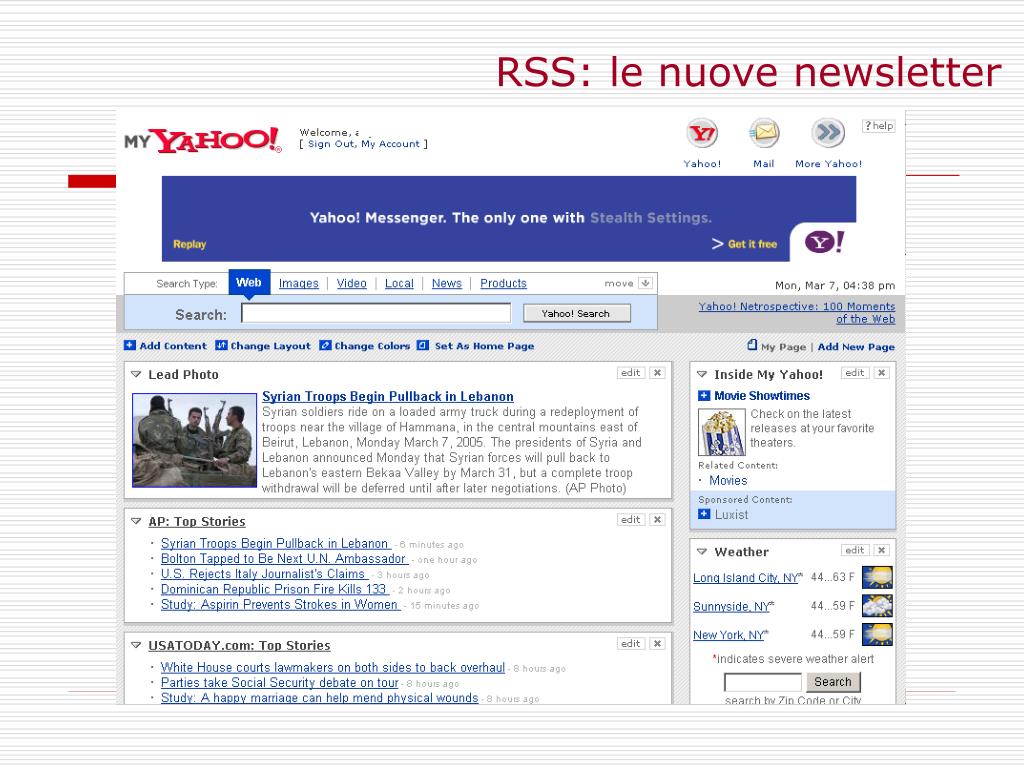
Task: Click the move dropdown arrow
Action: [x=645, y=283]
